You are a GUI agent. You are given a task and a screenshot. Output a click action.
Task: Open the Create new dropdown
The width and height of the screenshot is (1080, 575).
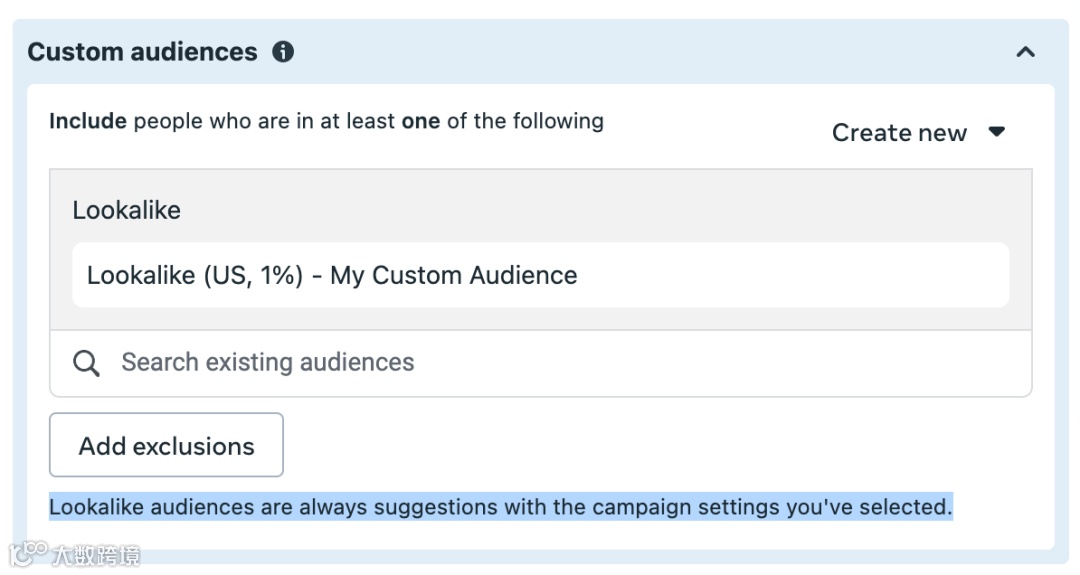[899, 133]
